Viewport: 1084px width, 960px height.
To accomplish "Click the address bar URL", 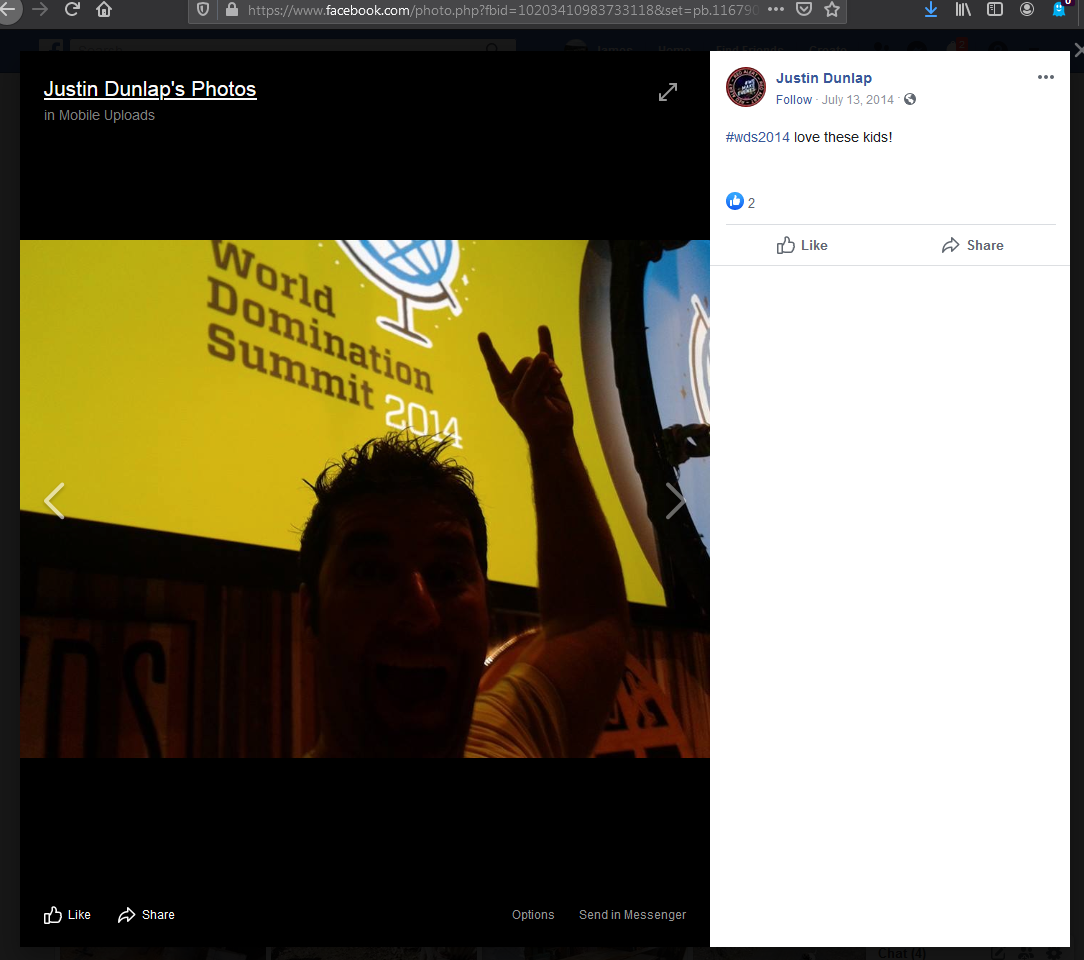I will coord(503,10).
